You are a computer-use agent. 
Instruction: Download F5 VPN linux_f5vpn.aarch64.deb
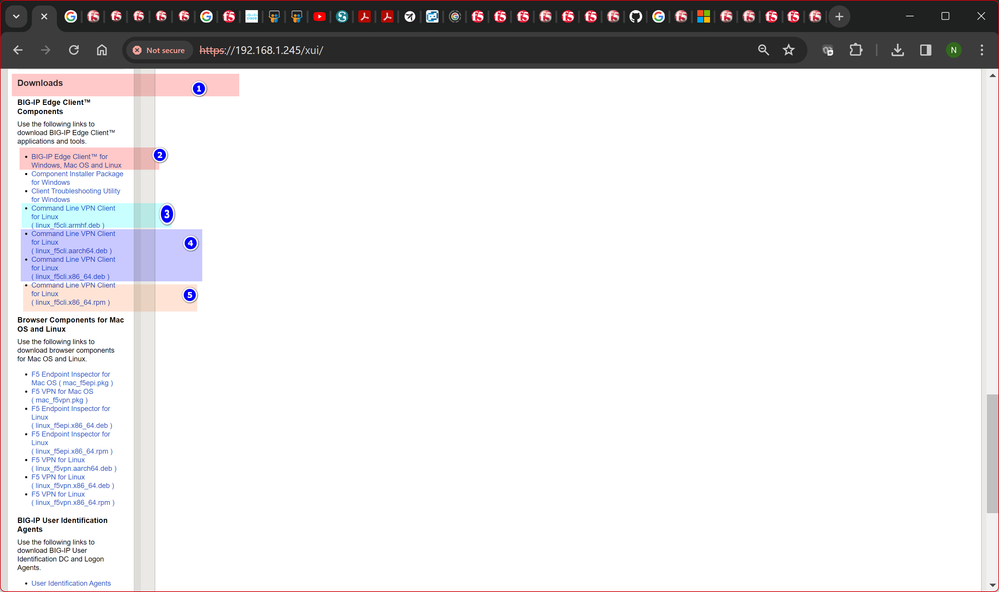pos(74,464)
